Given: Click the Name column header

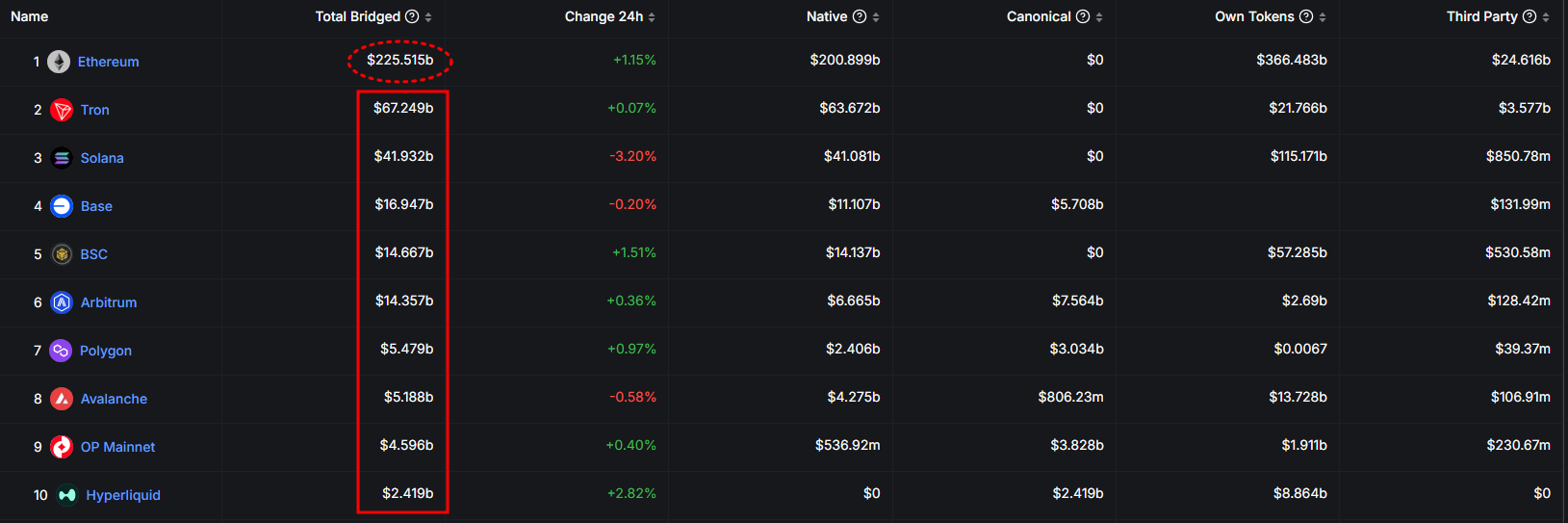Looking at the screenshot, I should coord(29,16).
